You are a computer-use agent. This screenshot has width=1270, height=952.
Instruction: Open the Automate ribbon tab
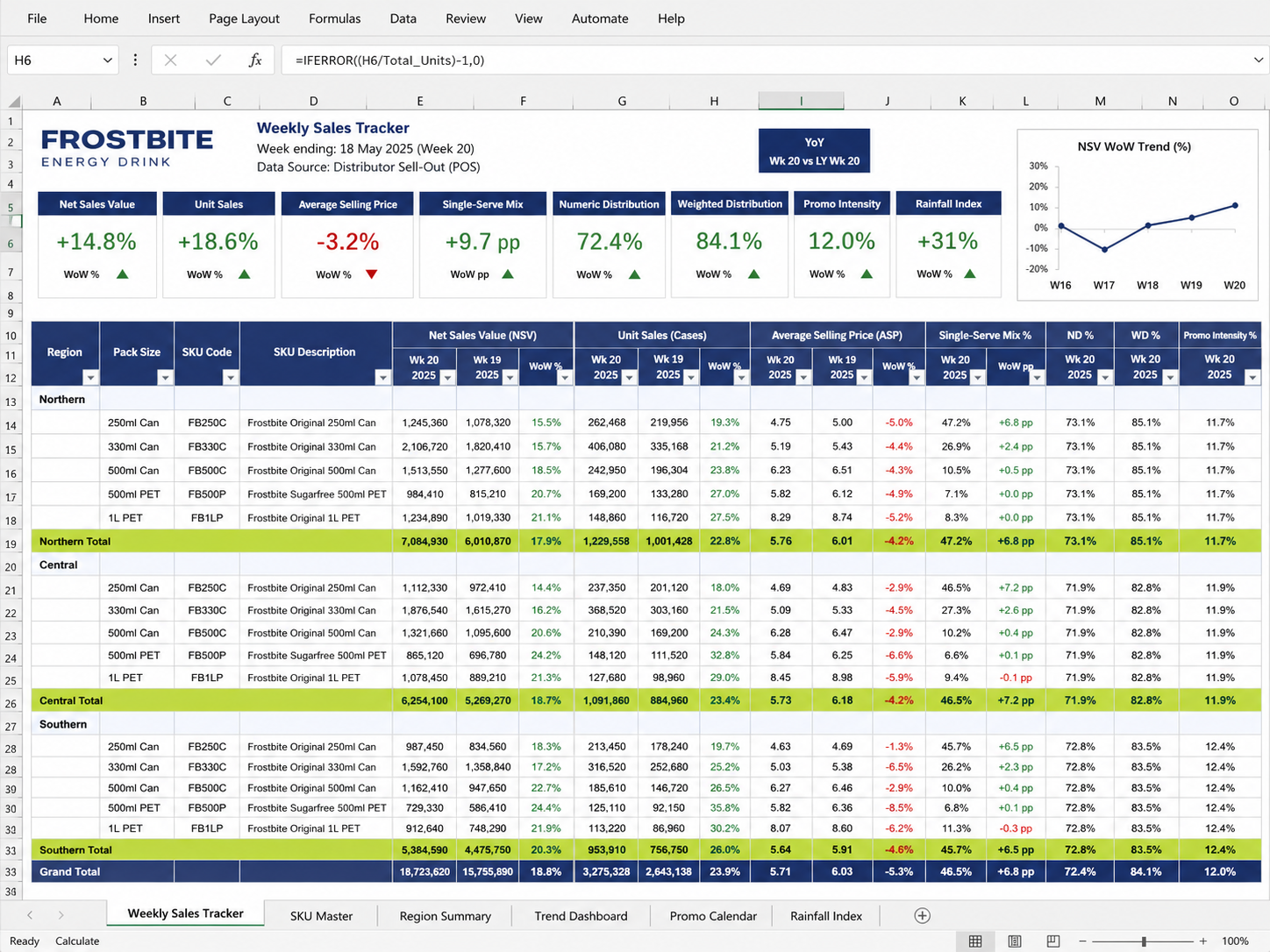pyautogui.click(x=600, y=18)
